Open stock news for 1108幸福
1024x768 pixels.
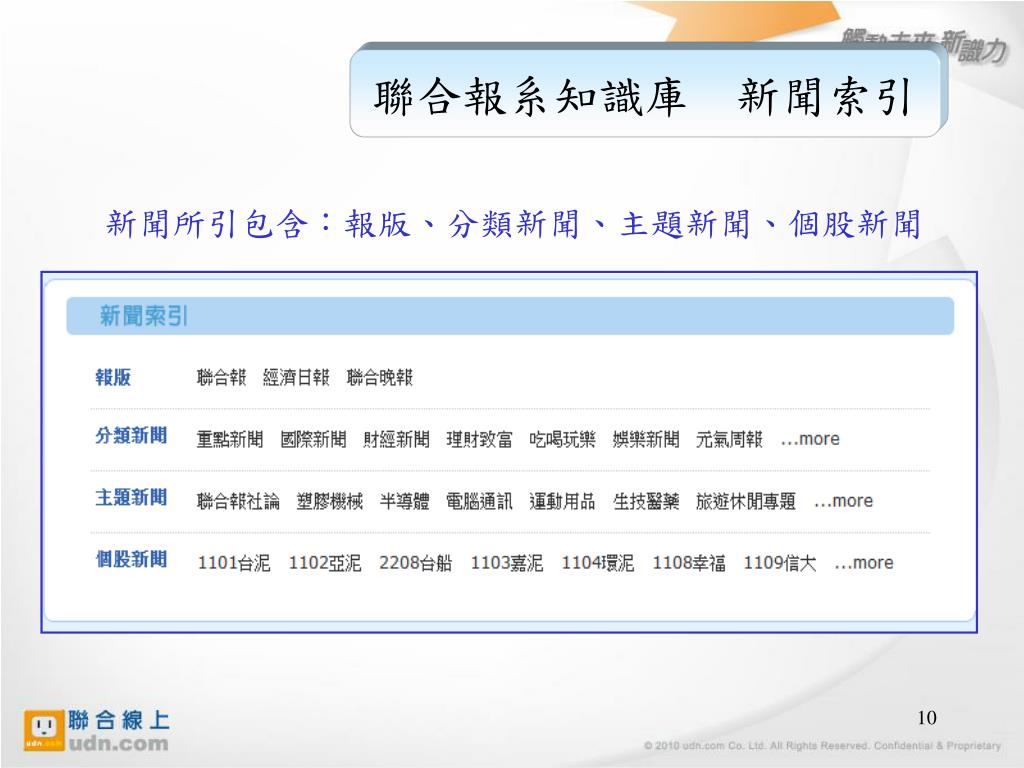(689, 563)
